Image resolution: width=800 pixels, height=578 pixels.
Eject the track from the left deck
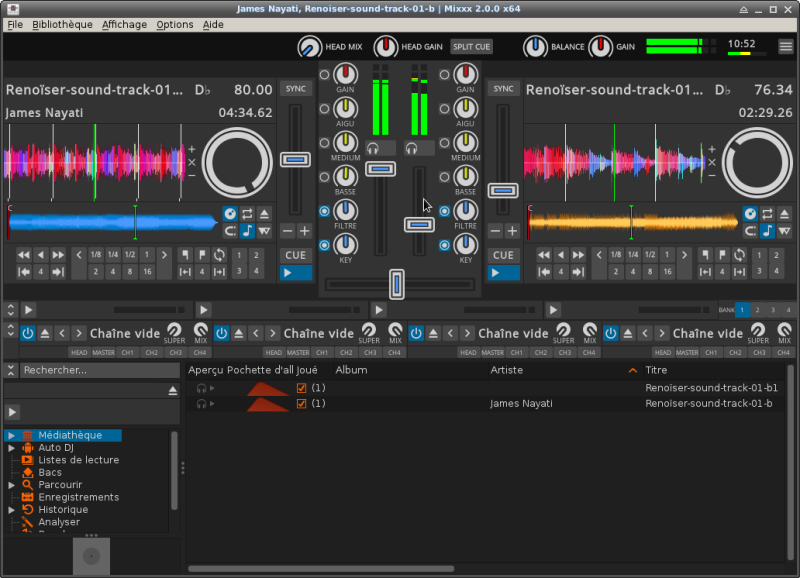[265, 213]
